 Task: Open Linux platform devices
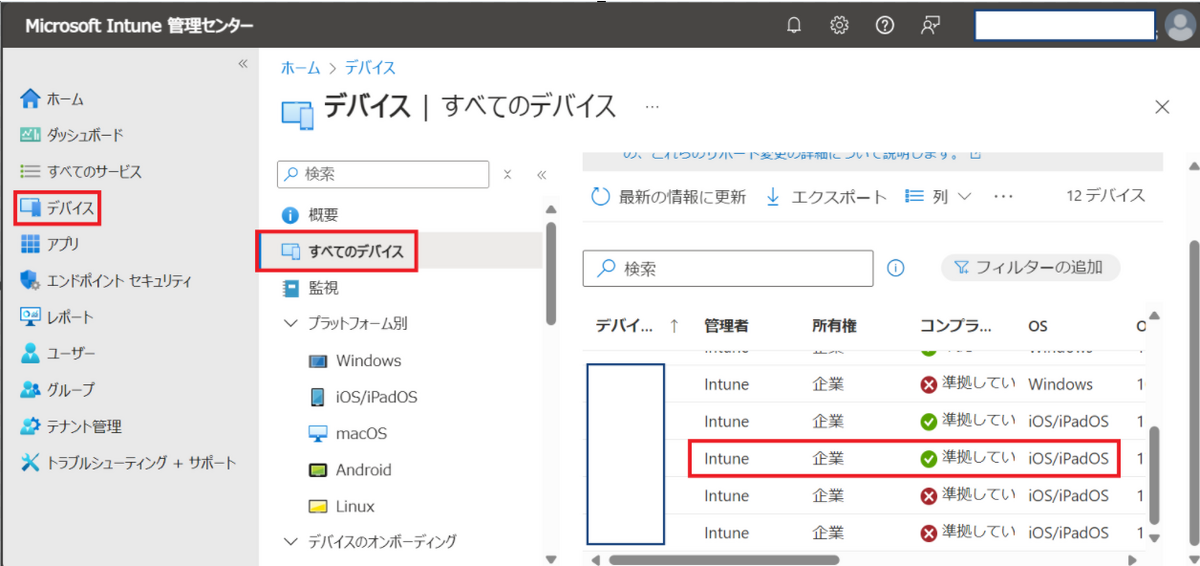(x=341, y=507)
